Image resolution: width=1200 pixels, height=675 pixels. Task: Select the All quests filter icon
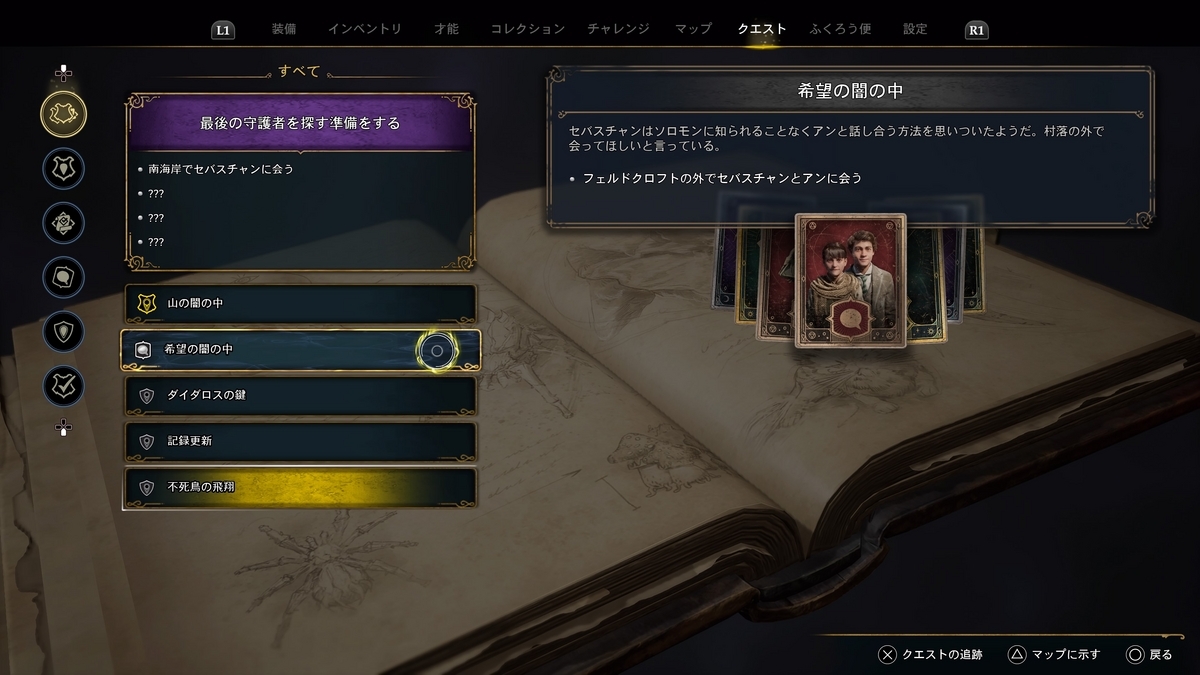click(x=63, y=113)
